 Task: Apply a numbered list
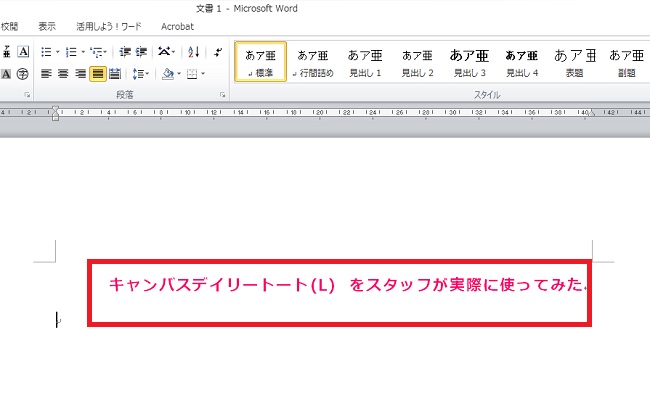[x=71, y=52]
